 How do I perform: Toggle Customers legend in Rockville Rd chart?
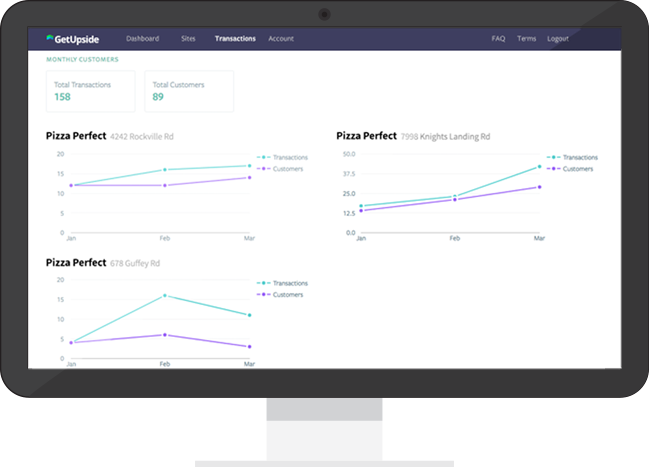pyautogui.click(x=280, y=169)
